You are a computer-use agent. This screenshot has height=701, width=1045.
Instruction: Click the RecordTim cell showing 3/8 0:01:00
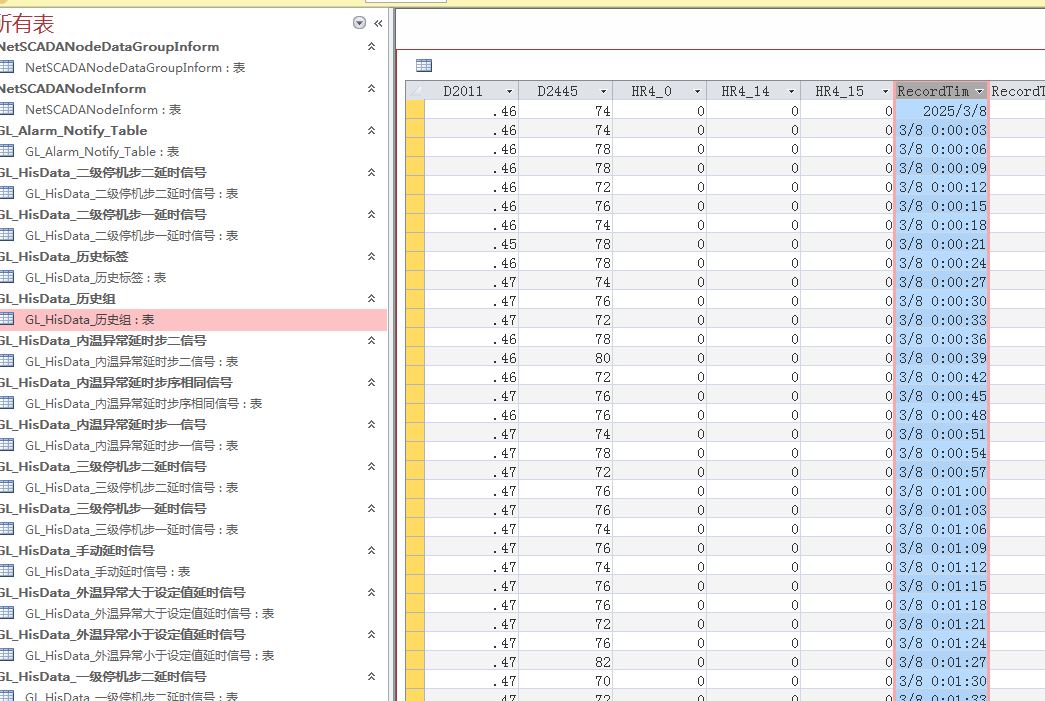tap(941, 491)
